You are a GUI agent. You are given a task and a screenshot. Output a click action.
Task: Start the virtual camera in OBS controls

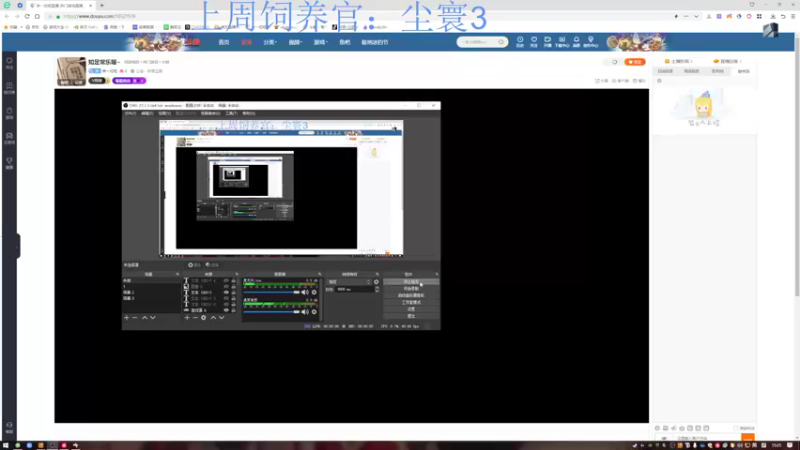[x=411, y=295]
